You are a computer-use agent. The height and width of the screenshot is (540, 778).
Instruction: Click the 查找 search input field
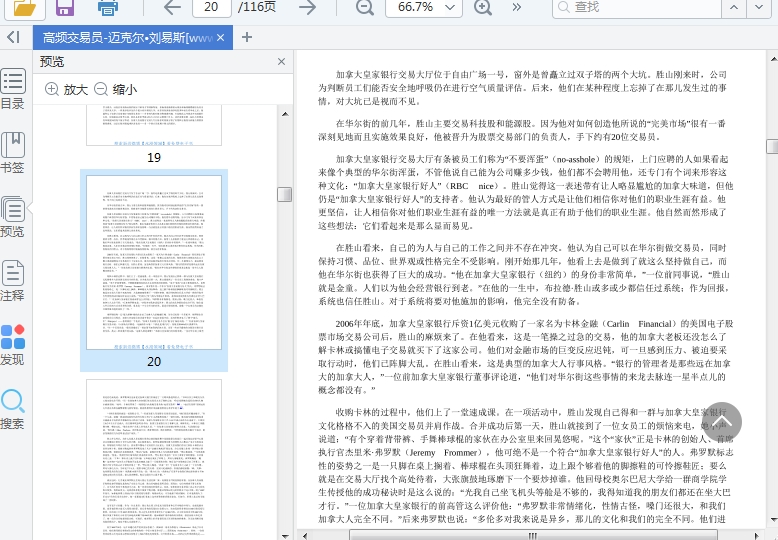pos(620,8)
